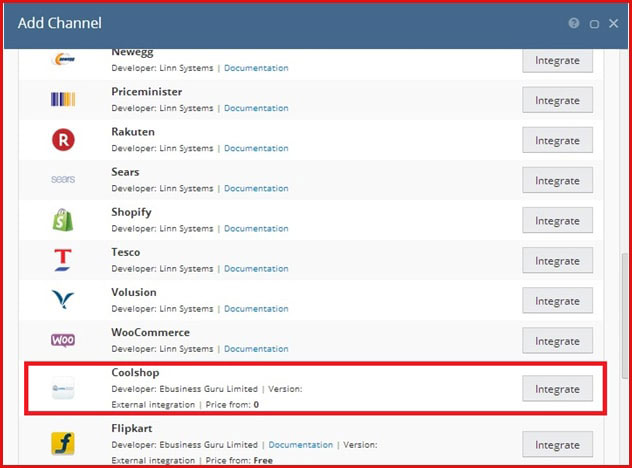Open WooCommerce Documentation link
This screenshot has height=468, width=632.
pos(256,349)
